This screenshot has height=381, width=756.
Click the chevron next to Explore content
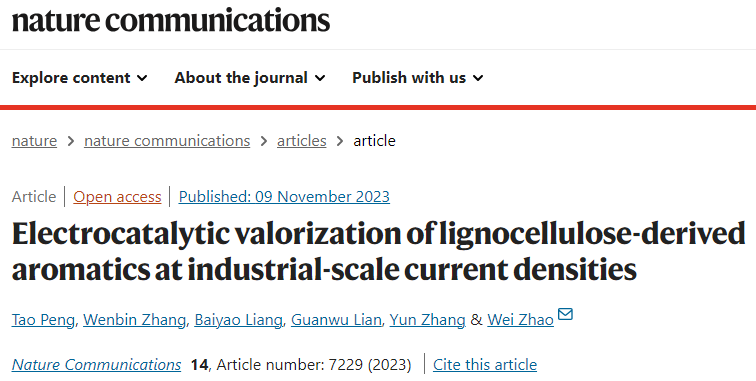coord(142,78)
